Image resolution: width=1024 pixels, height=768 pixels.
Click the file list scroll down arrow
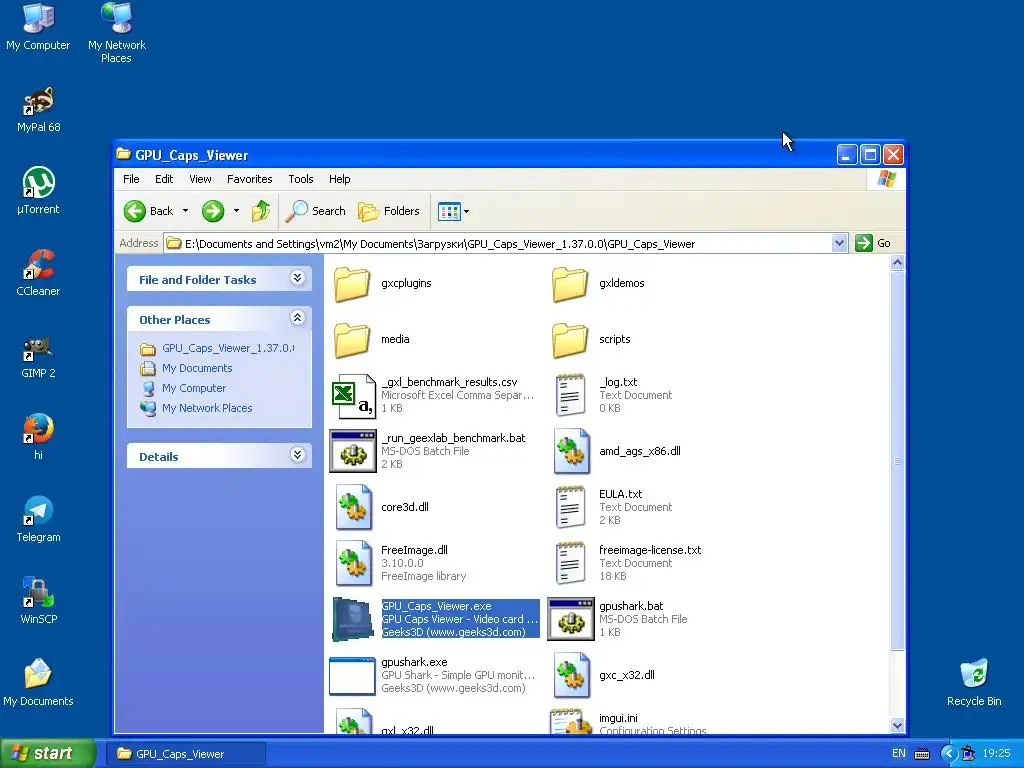[897, 725]
